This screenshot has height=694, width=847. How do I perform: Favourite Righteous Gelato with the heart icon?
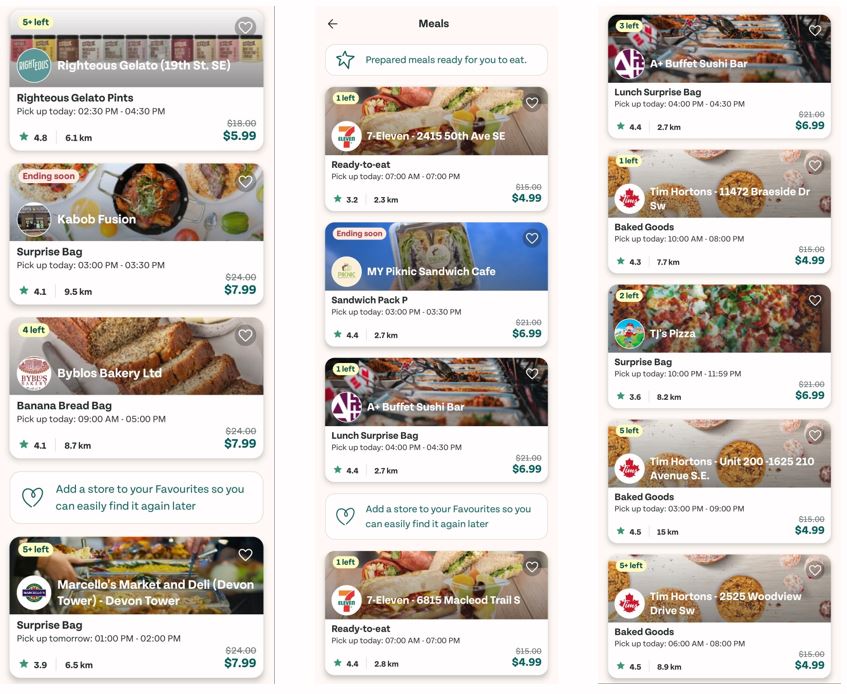pyautogui.click(x=245, y=27)
